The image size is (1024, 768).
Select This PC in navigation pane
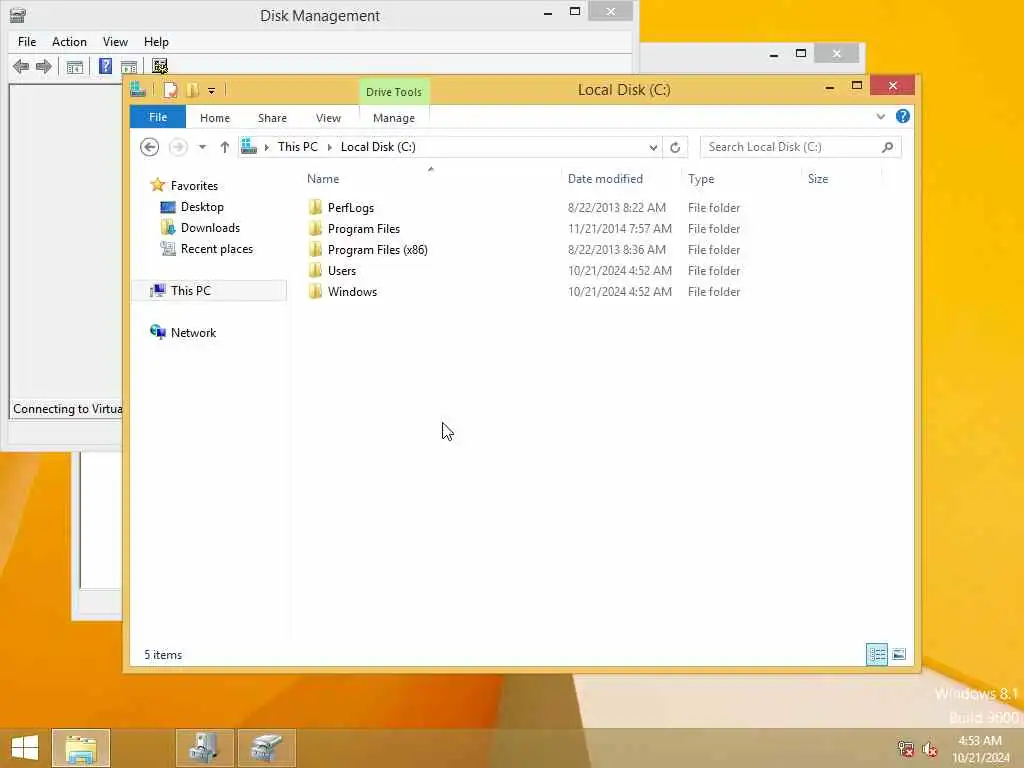click(x=191, y=291)
